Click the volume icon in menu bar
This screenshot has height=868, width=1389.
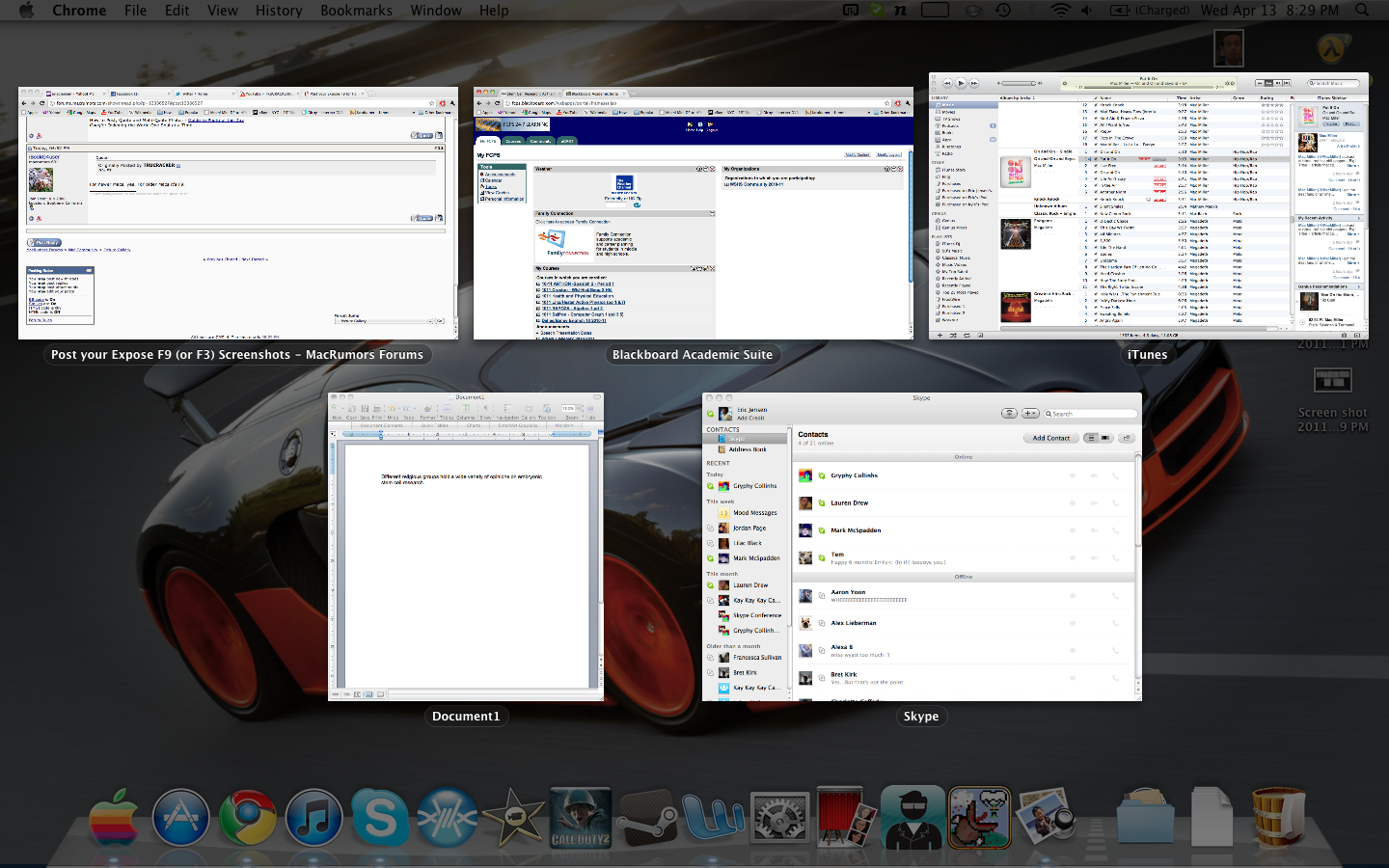click(1087, 10)
